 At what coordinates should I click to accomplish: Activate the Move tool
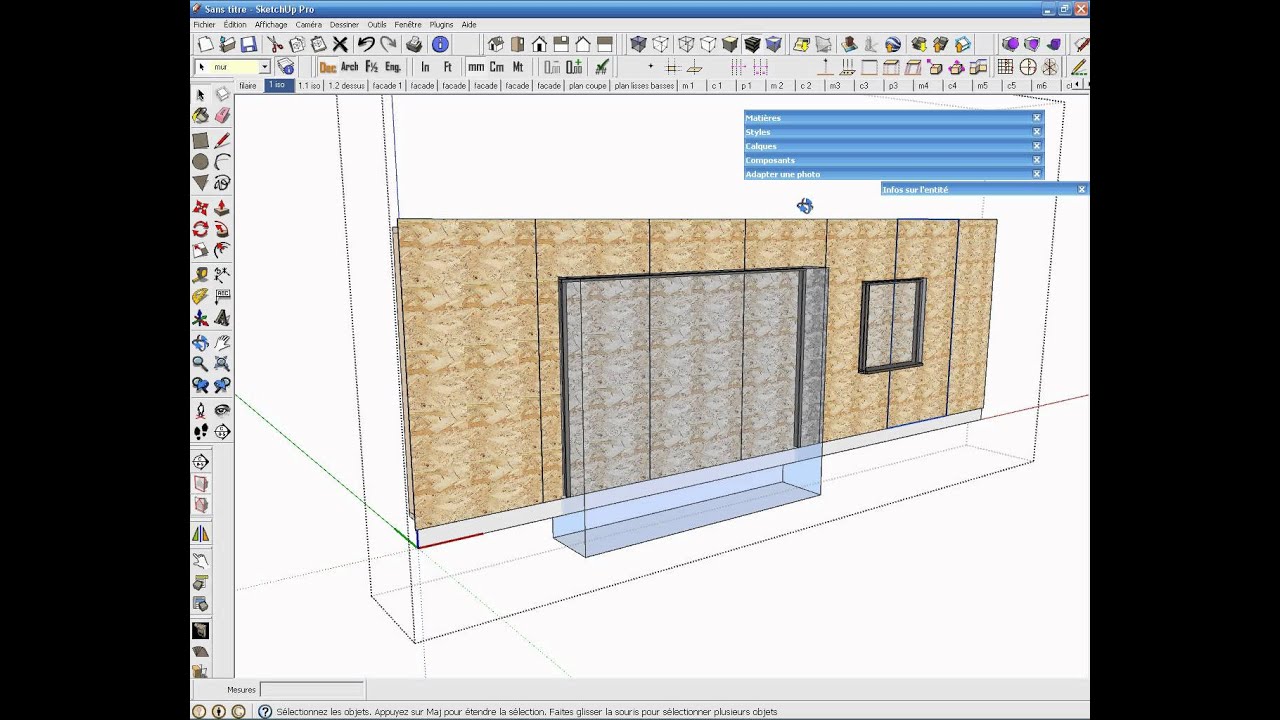pyautogui.click(x=200, y=208)
